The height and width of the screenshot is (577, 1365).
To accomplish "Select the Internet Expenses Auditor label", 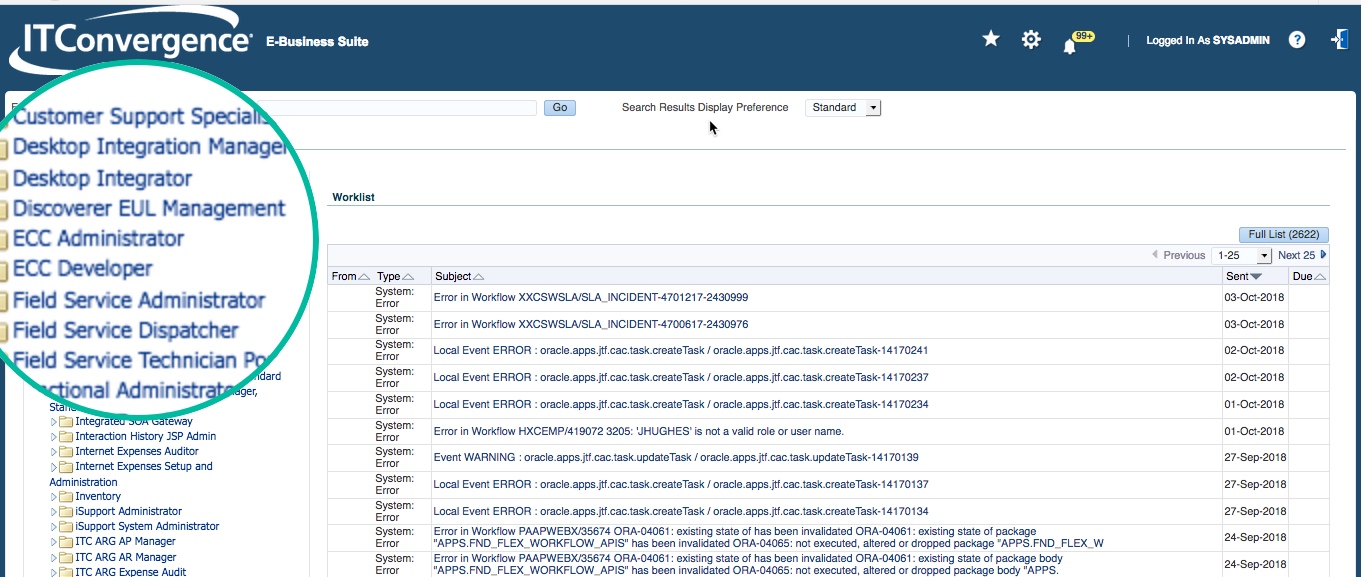I will coord(137,452).
